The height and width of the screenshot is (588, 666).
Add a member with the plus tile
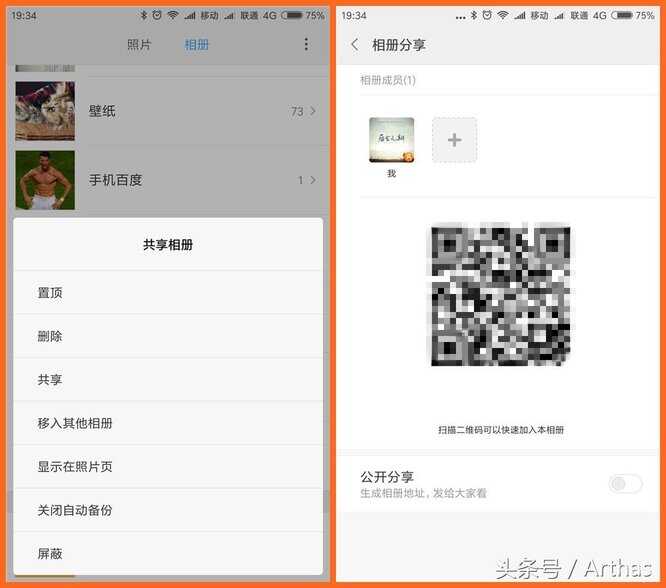tap(454, 140)
